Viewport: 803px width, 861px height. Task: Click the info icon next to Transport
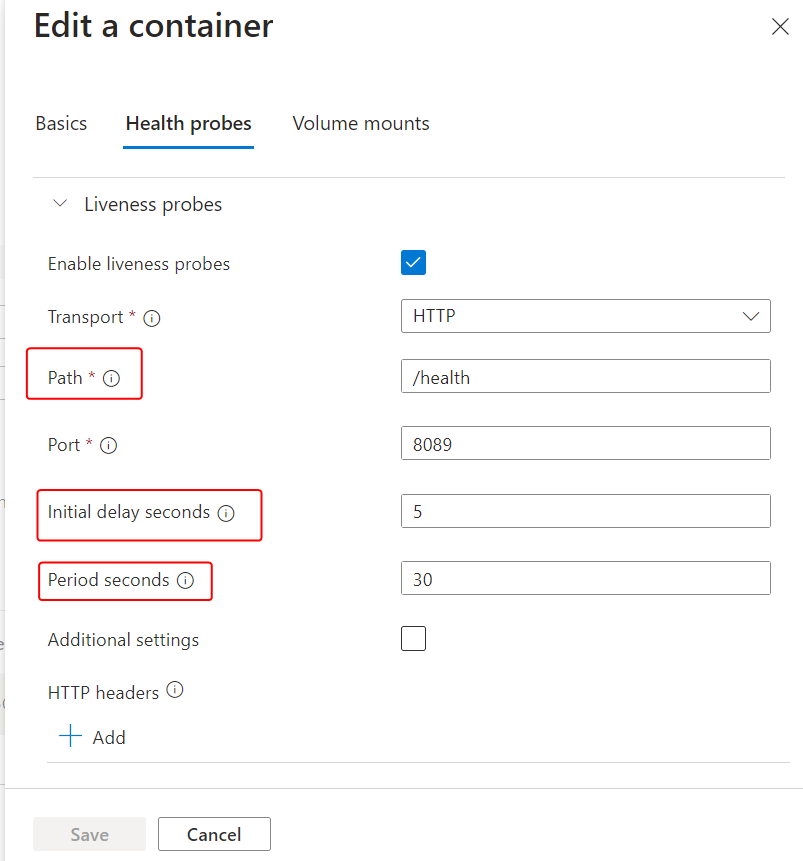click(152, 318)
